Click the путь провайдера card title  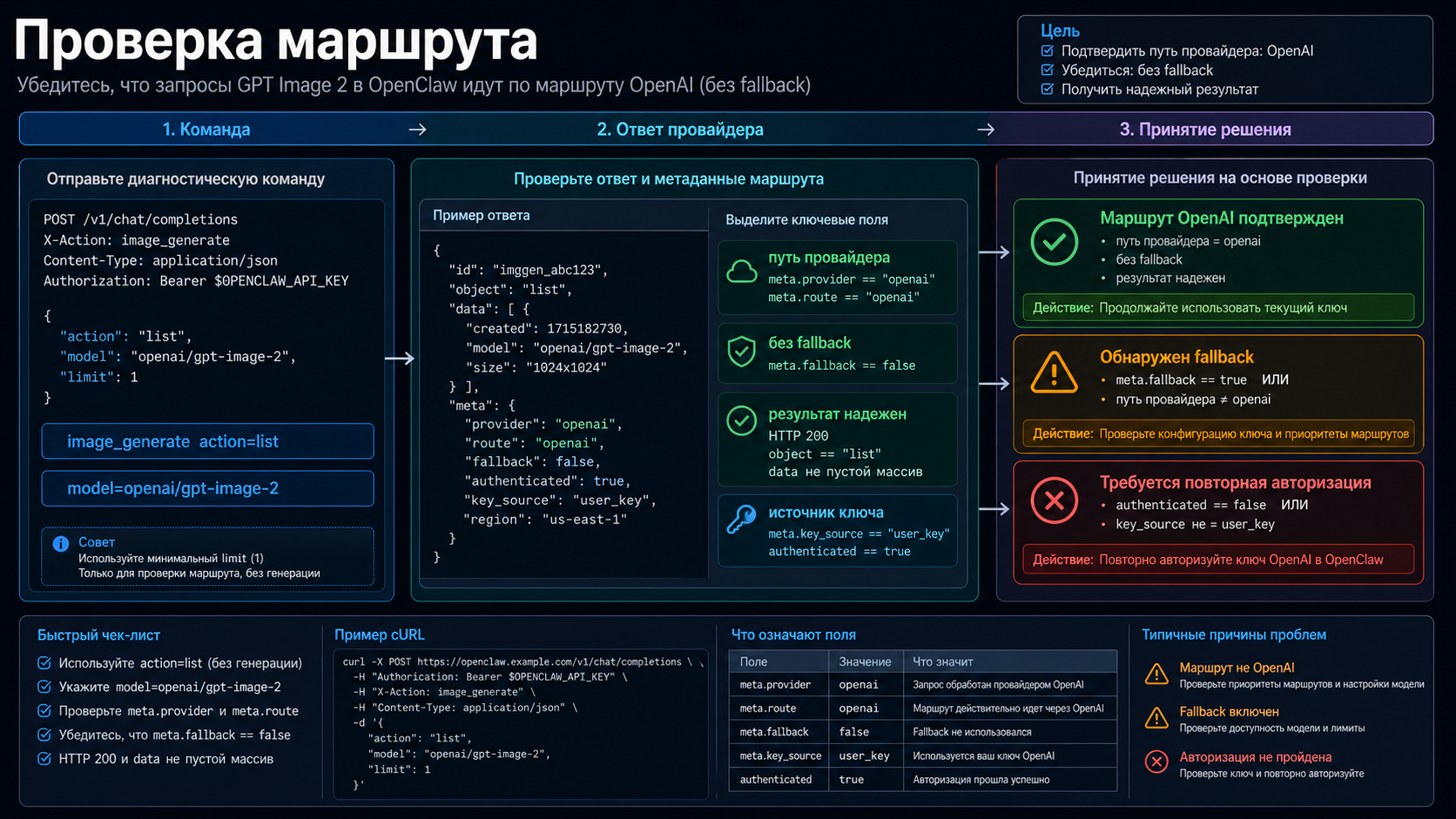pos(829,258)
